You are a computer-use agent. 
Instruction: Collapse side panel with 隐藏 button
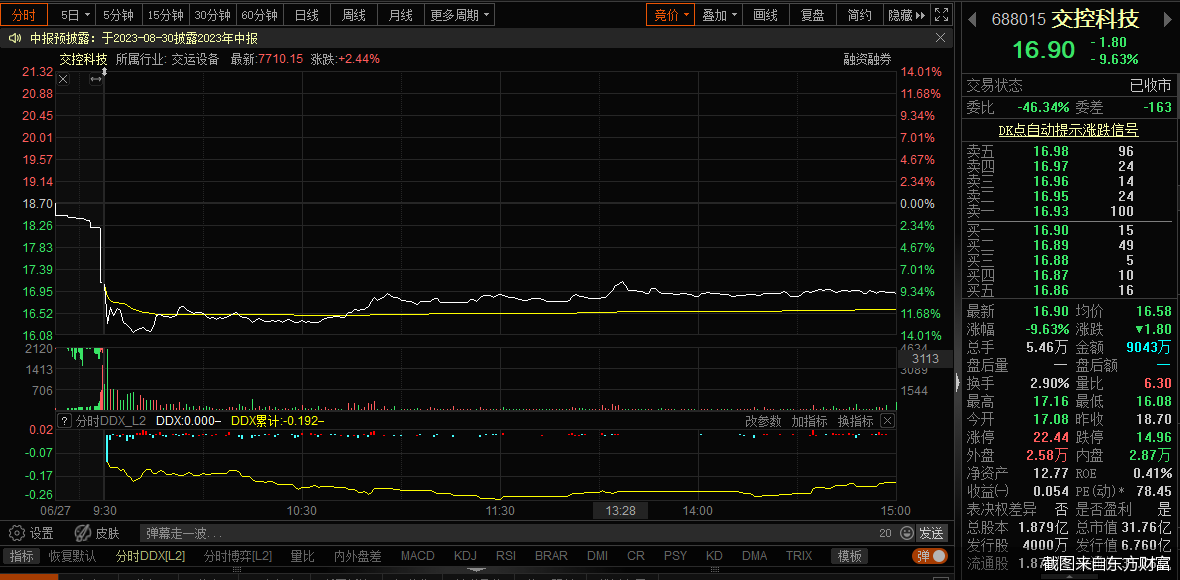tap(905, 15)
